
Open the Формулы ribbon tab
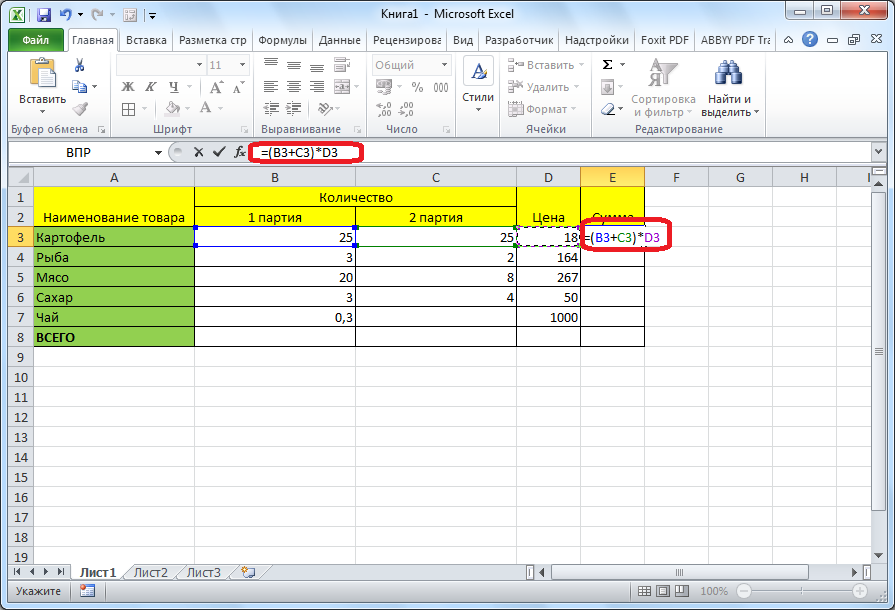point(282,40)
